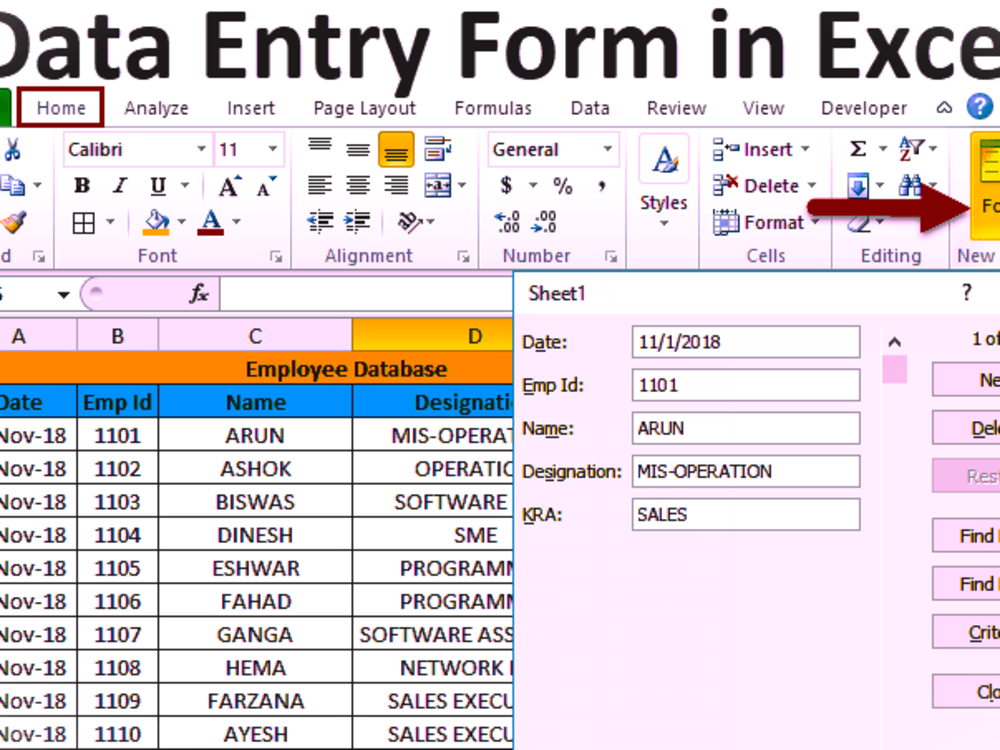This screenshot has width=1000, height=750.
Task: Apply the Comma Style format
Action: pyautogui.click(x=601, y=186)
